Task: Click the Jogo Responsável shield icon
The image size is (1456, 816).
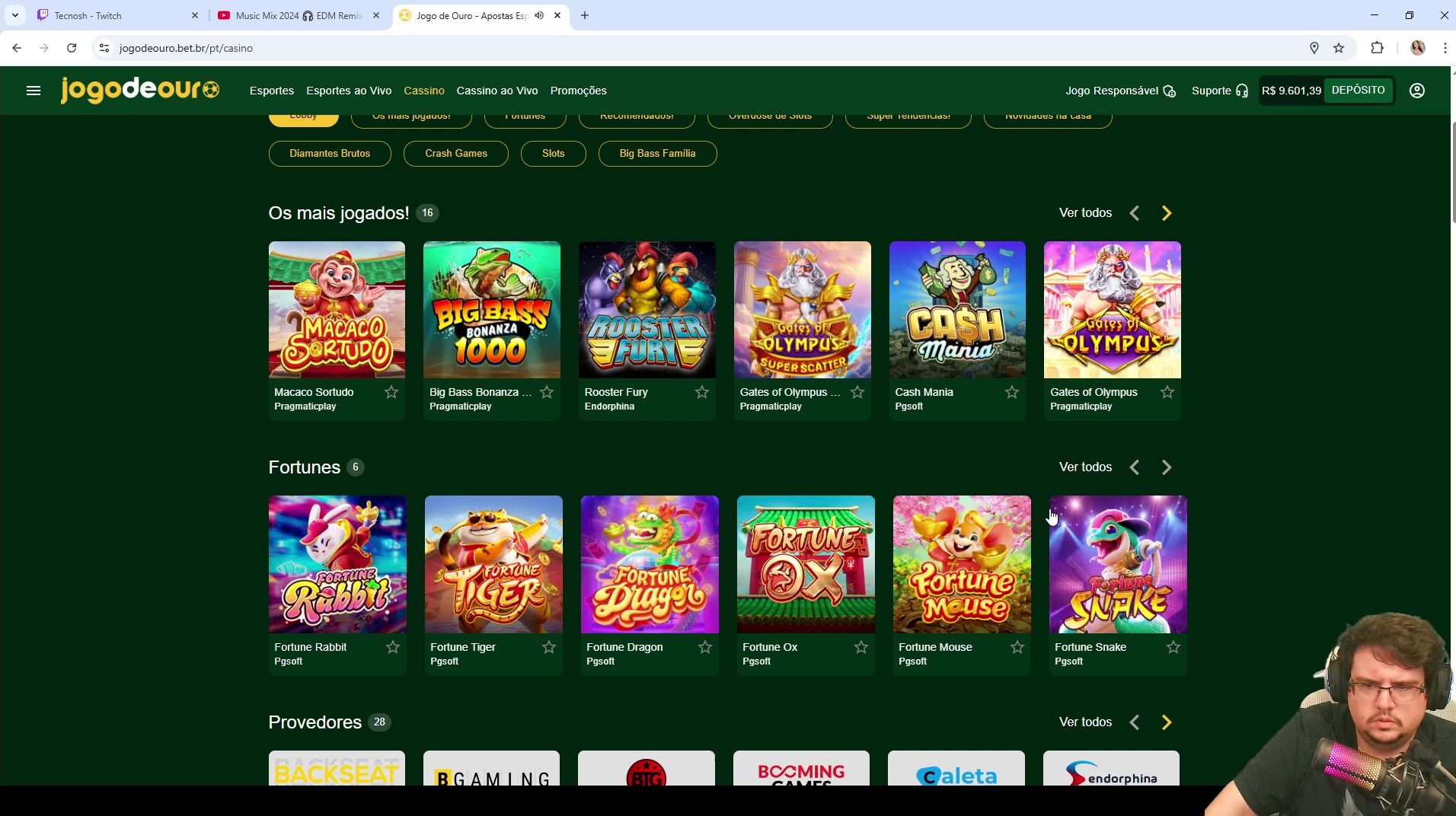Action: point(1170,91)
